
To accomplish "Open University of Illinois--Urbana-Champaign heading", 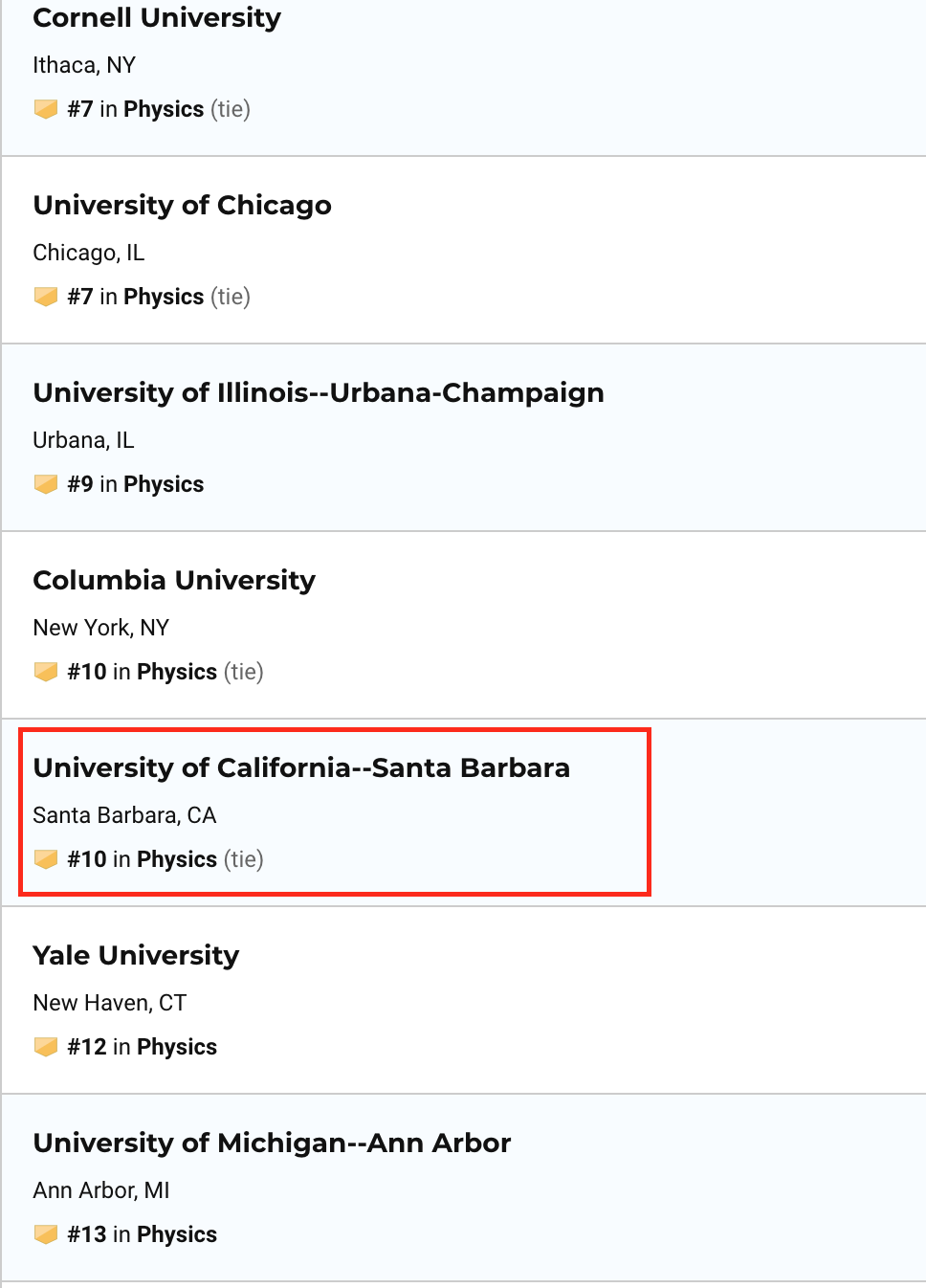I will 319,393.
